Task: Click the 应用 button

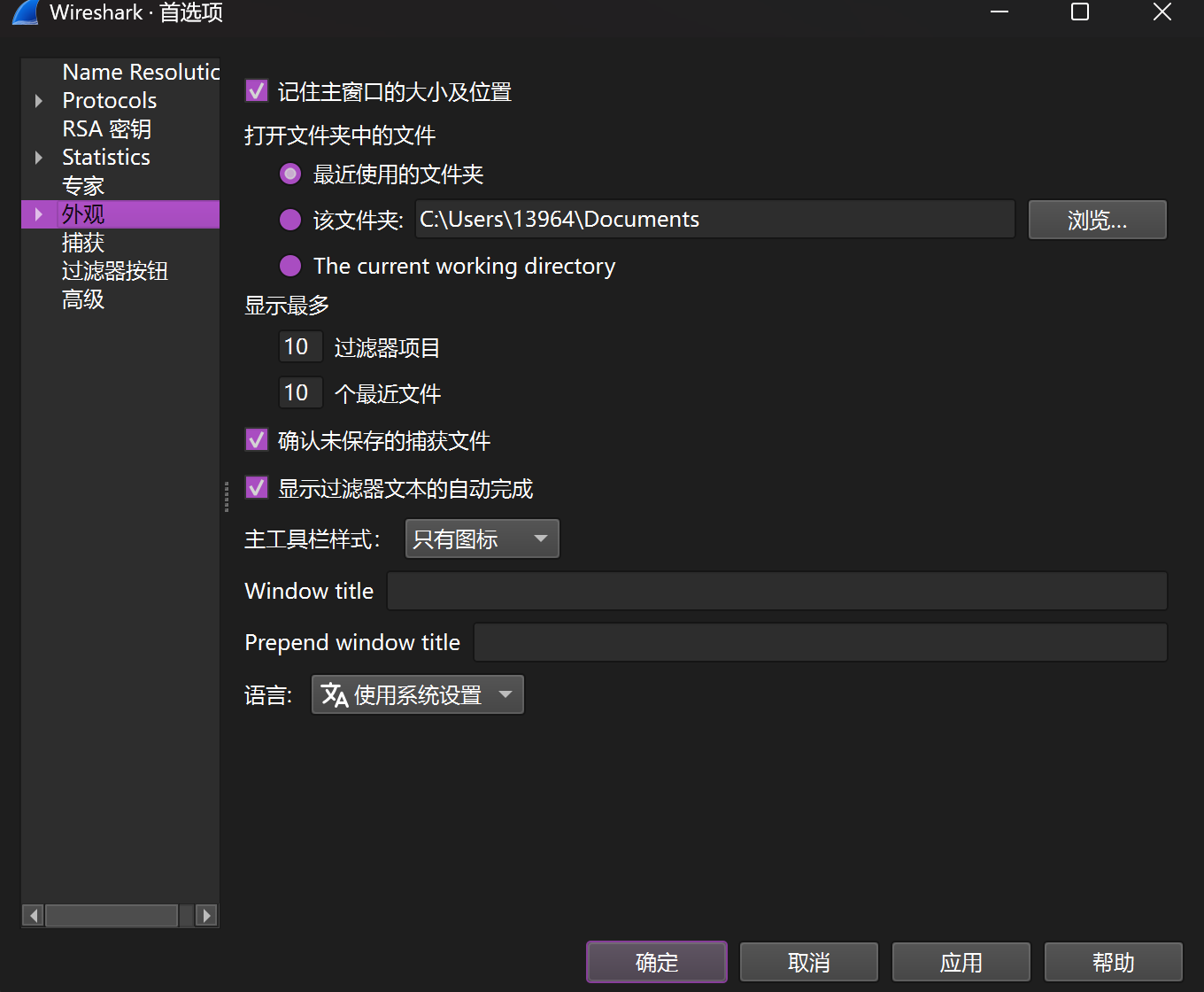Action: pyautogui.click(x=961, y=962)
